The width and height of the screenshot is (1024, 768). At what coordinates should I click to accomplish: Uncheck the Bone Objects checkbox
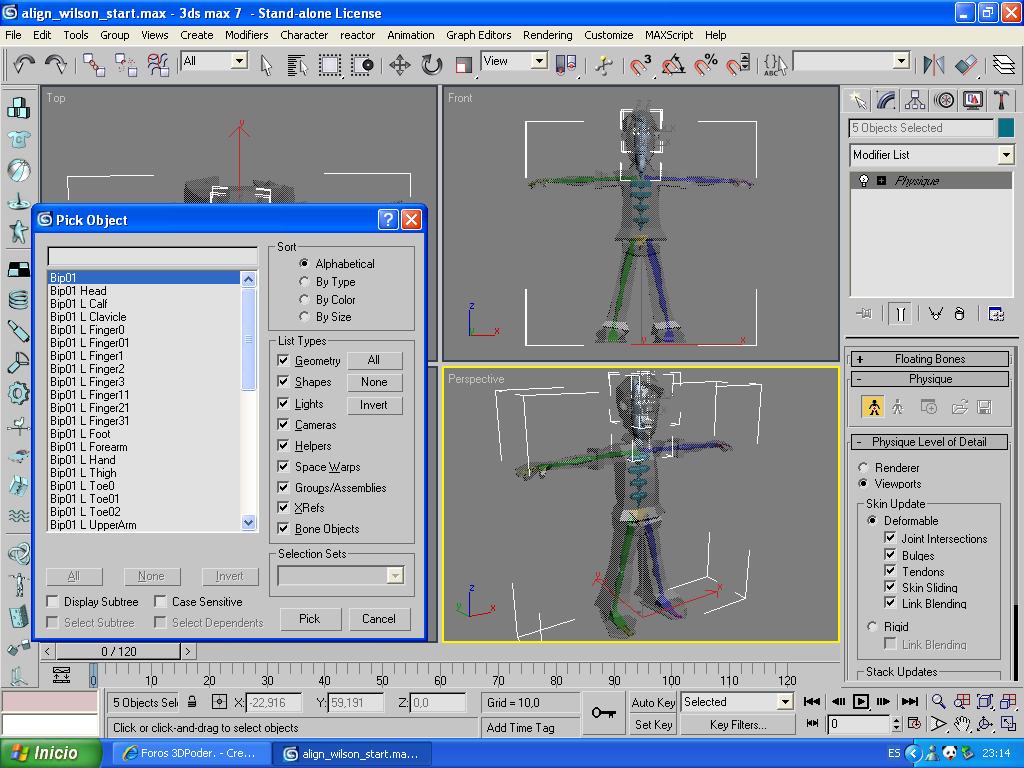pos(283,528)
